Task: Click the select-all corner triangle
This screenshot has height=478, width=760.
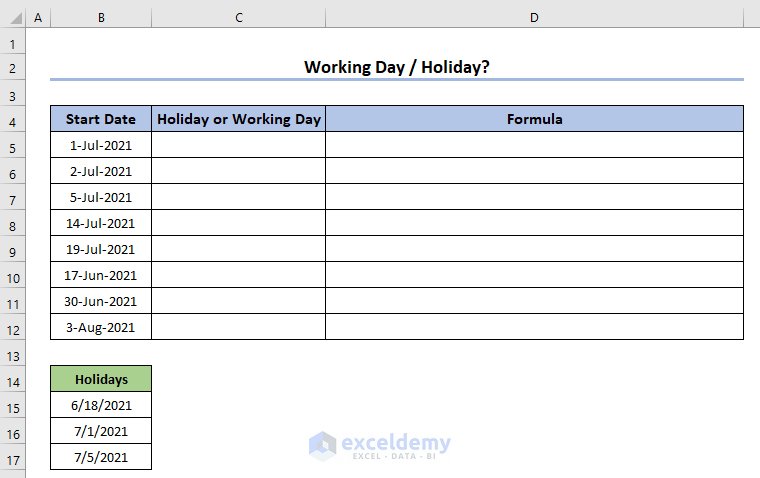Action: (x=13, y=18)
